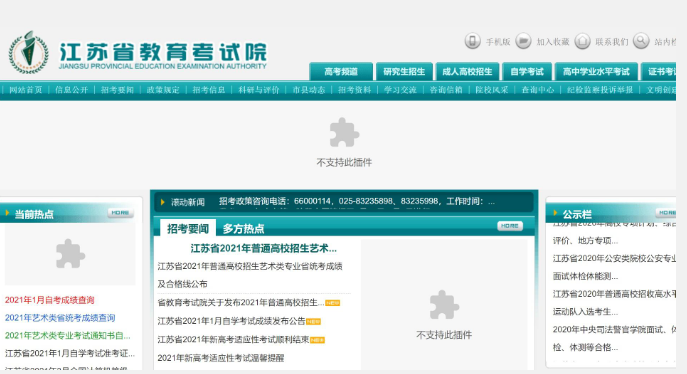Click the unsupported plugin puzzle icon in banner

344,133
